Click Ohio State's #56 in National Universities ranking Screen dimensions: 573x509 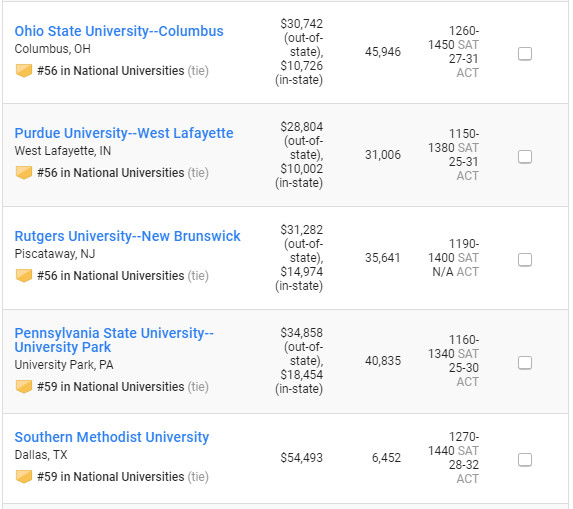tap(111, 71)
